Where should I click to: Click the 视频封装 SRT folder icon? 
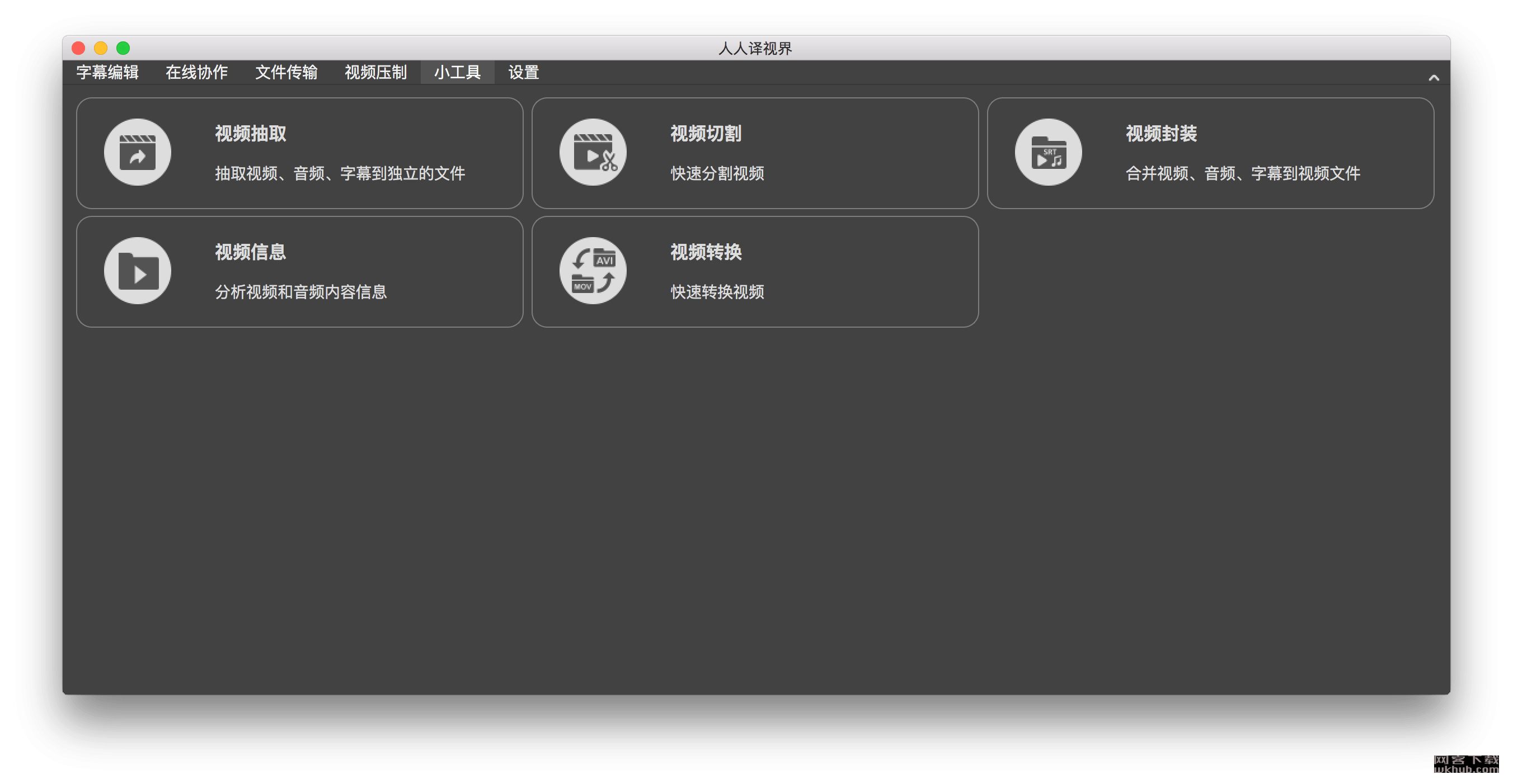(x=1049, y=153)
